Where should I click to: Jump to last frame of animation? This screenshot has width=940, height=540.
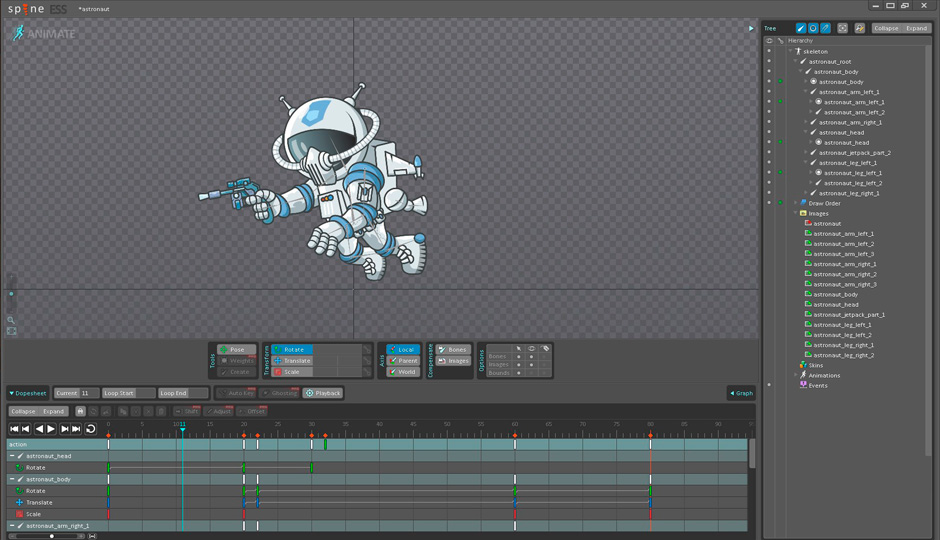point(76,429)
